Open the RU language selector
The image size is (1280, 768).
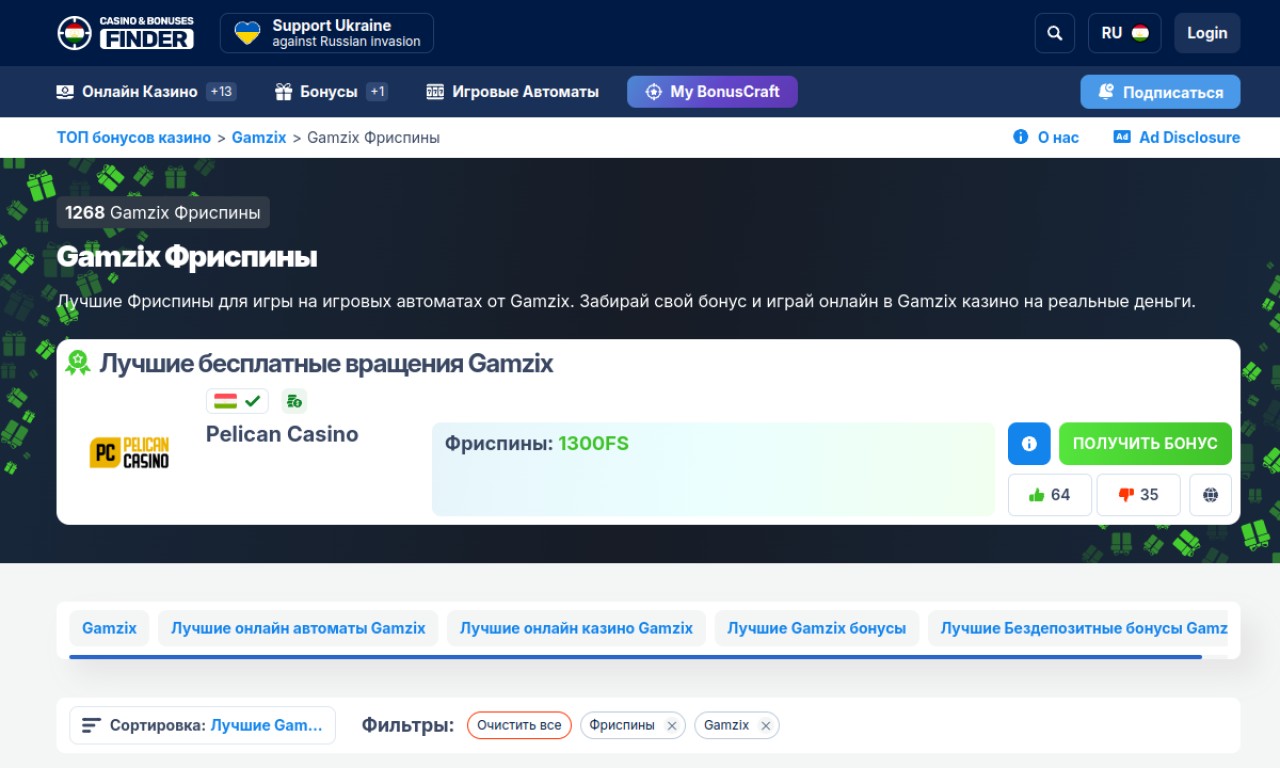1125,33
